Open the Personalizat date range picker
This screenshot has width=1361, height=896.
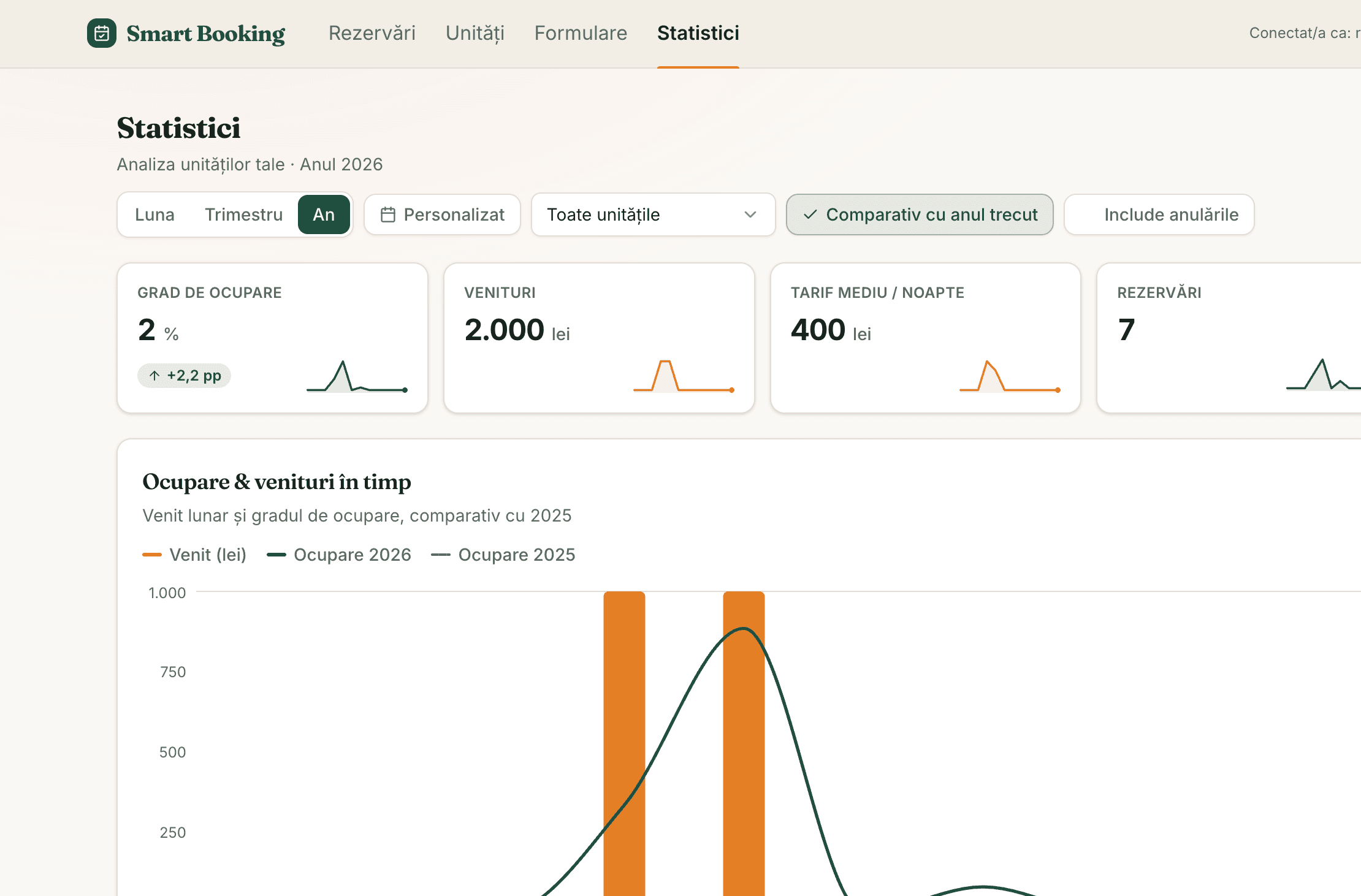click(x=442, y=215)
